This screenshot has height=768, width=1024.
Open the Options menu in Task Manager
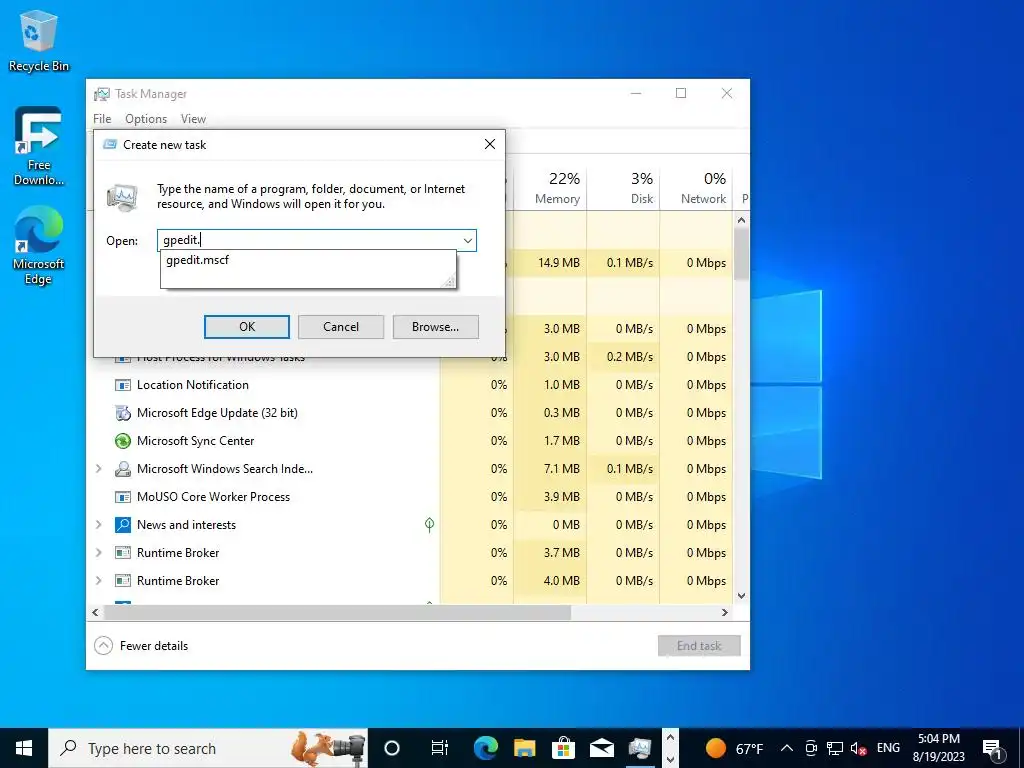146,119
